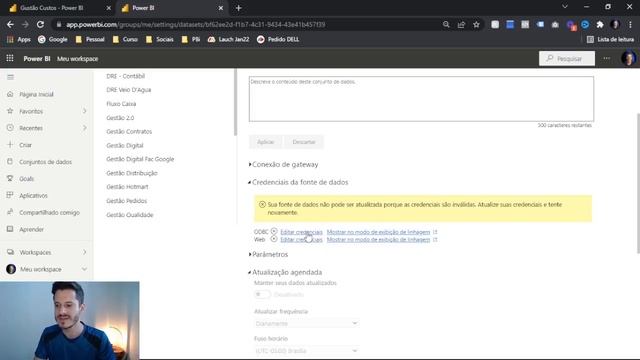Open the Chrome three-dot menu

click(x=630, y=24)
